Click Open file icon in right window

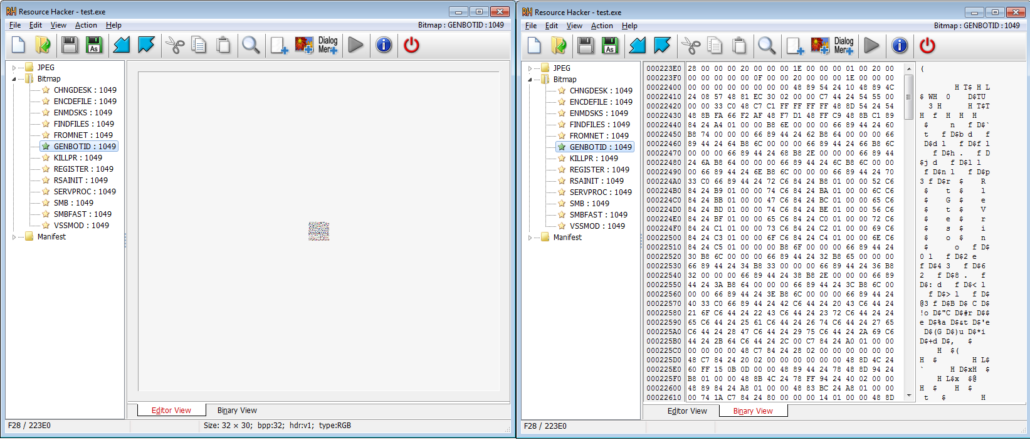(x=558, y=45)
